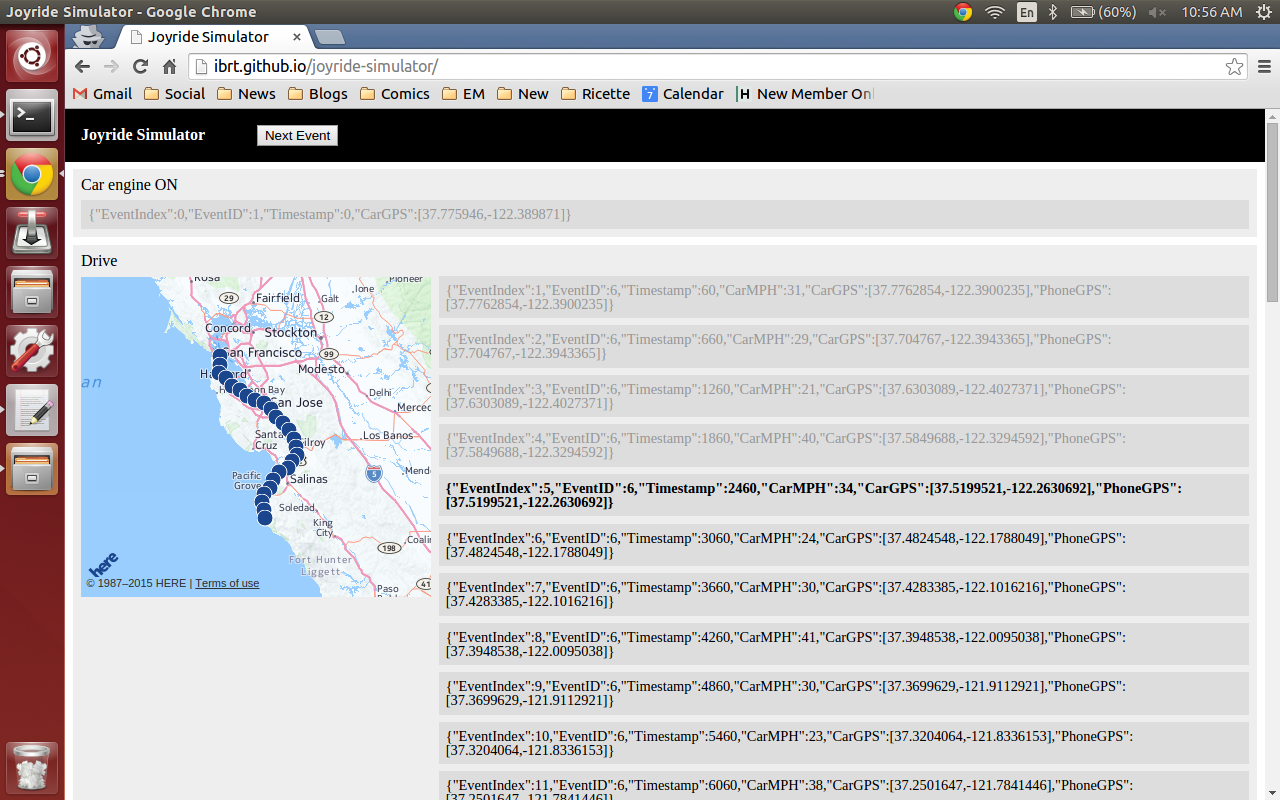This screenshot has width=1280, height=800.
Task: Select the EventIndex 7 JSON entry
Action: pyautogui.click(x=844, y=594)
